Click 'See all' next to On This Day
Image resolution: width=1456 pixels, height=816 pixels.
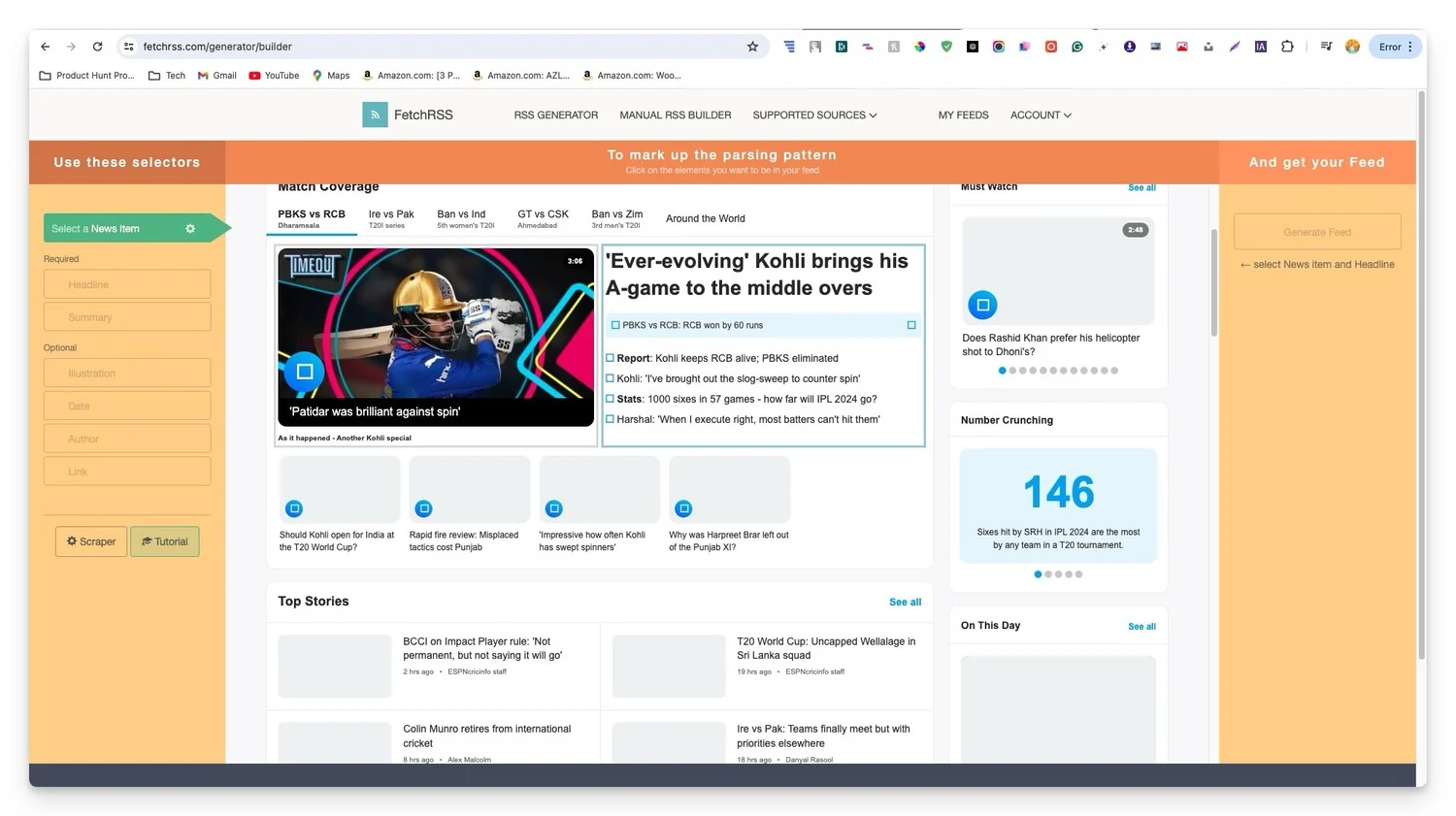pyautogui.click(x=1142, y=627)
